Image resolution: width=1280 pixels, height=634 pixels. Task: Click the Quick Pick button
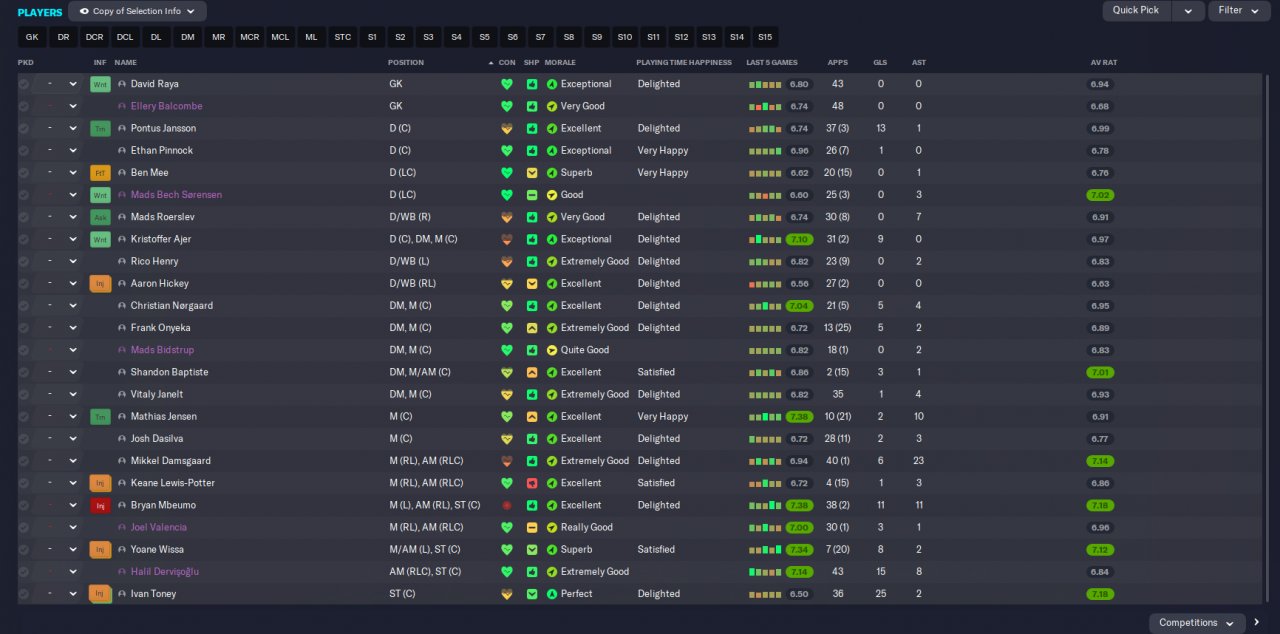[x=1136, y=11]
